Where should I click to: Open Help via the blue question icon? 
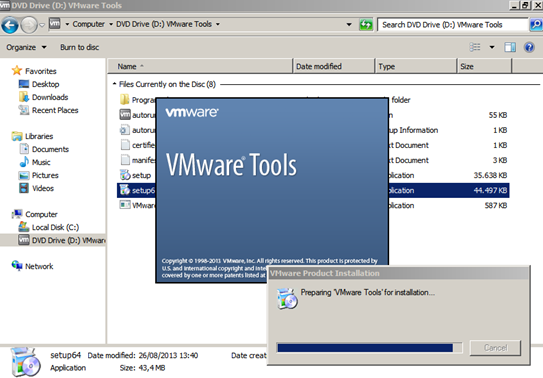coord(529,47)
